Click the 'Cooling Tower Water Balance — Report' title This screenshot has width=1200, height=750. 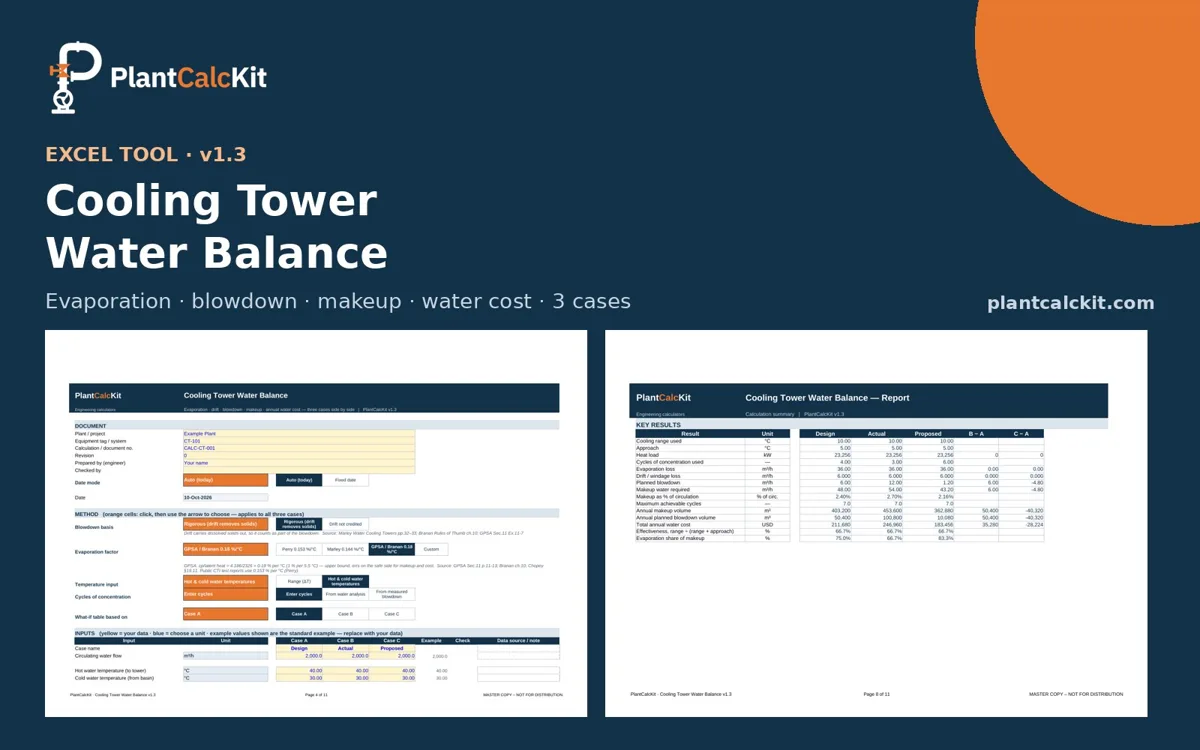pyautogui.click(x=827, y=398)
